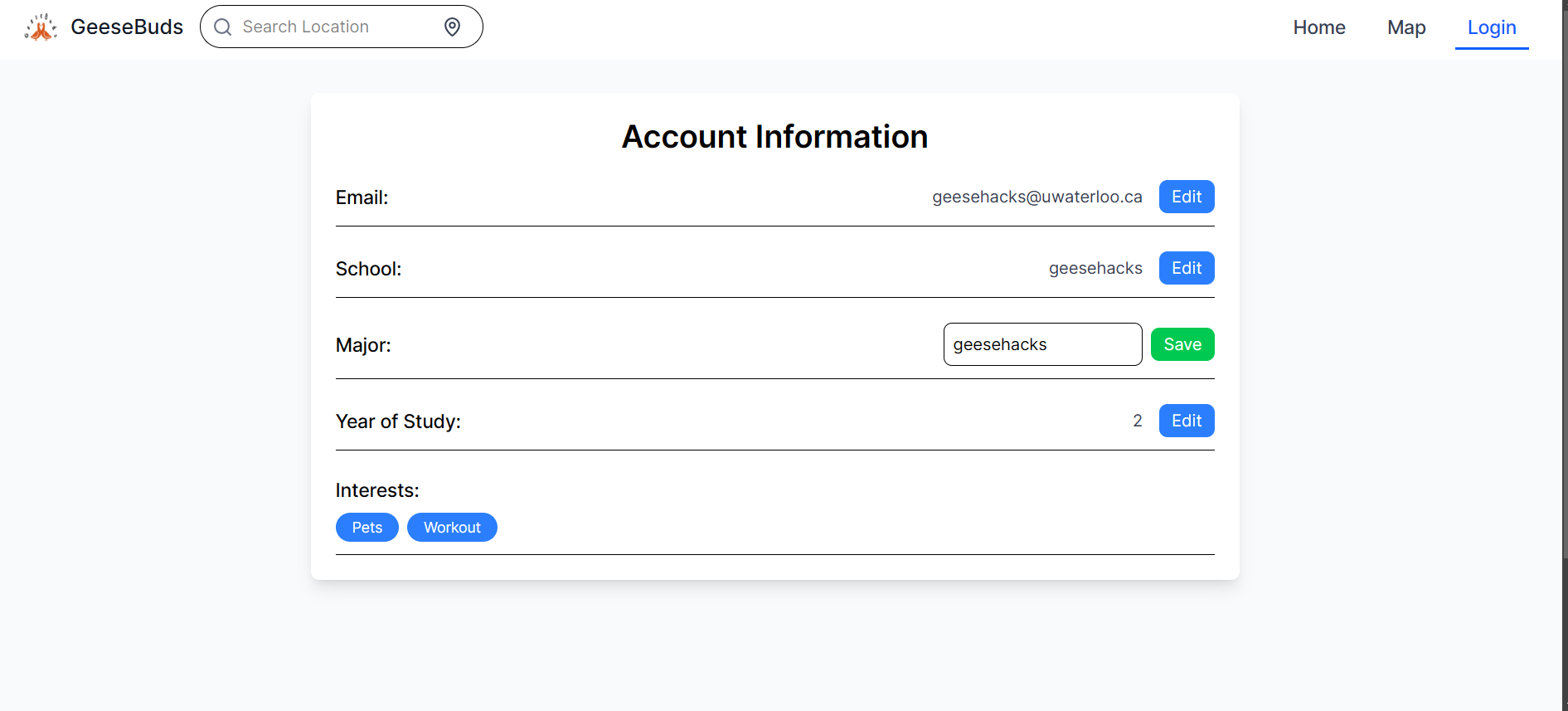Edit the Year of Study
Image resolution: width=1568 pixels, height=711 pixels.
tap(1186, 421)
